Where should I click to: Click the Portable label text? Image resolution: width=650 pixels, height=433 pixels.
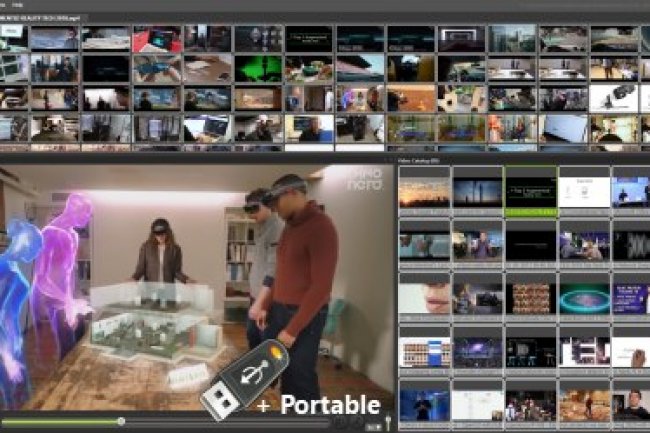click(330, 404)
